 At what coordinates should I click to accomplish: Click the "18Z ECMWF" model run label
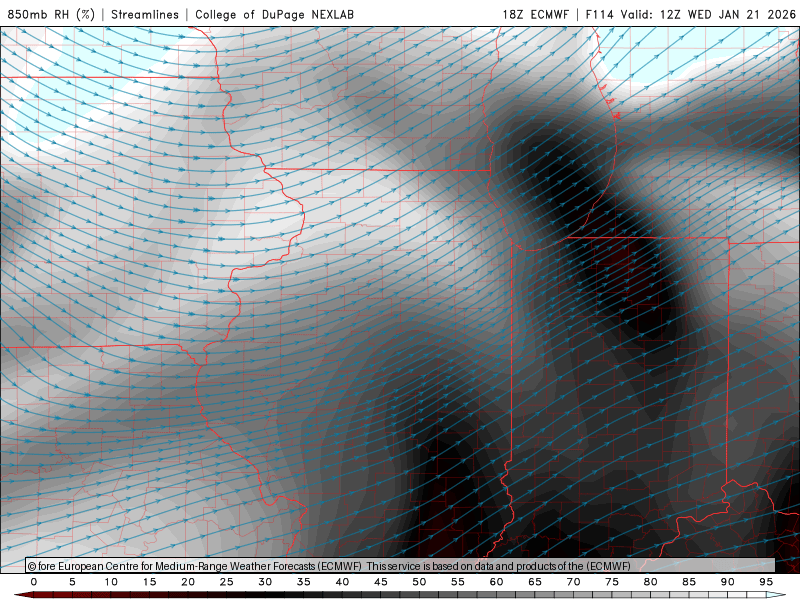click(535, 14)
